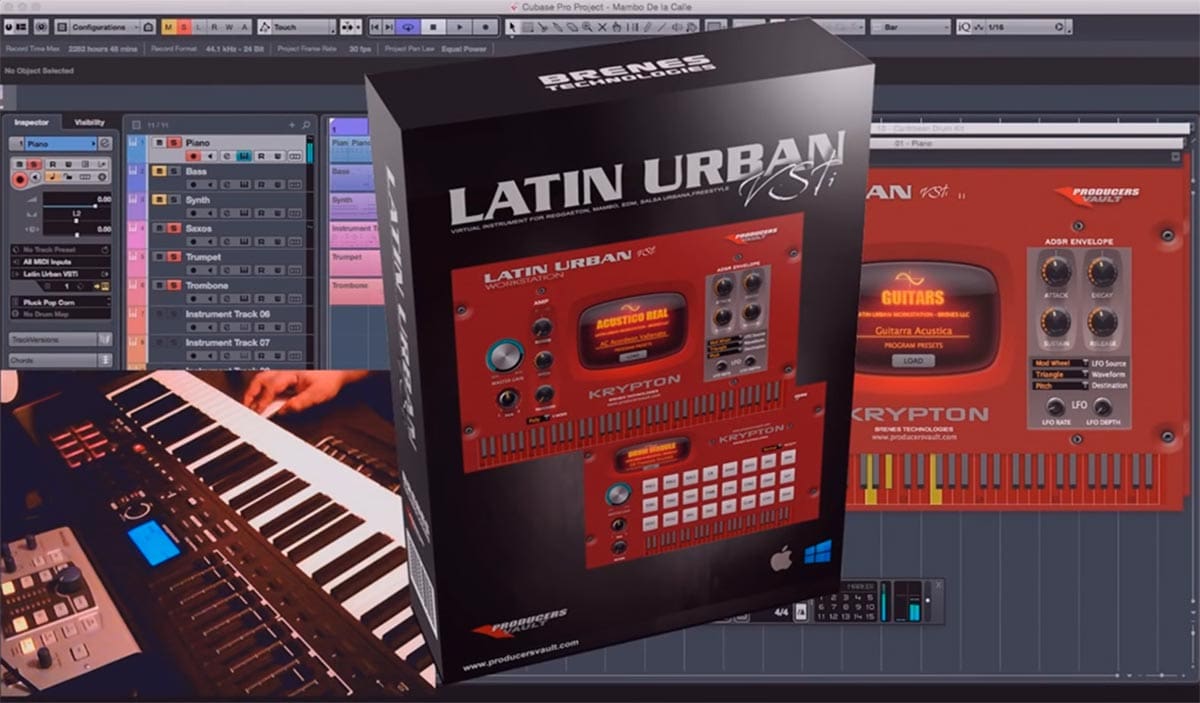The width and height of the screenshot is (1200, 703).
Task: Solo the Saxos track
Action: click(173, 229)
